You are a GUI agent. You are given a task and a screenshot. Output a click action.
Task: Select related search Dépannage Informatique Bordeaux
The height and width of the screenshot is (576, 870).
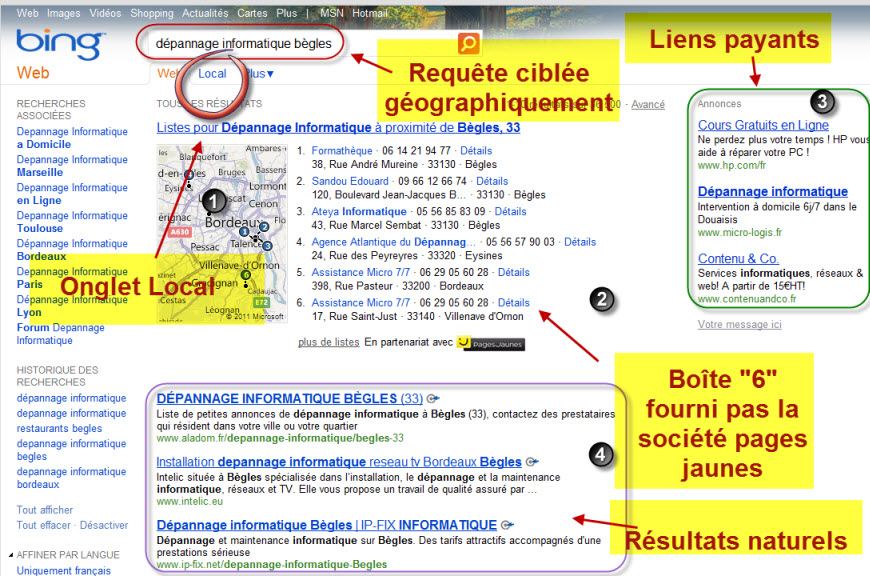pyautogui.click(x=72, y=250)
